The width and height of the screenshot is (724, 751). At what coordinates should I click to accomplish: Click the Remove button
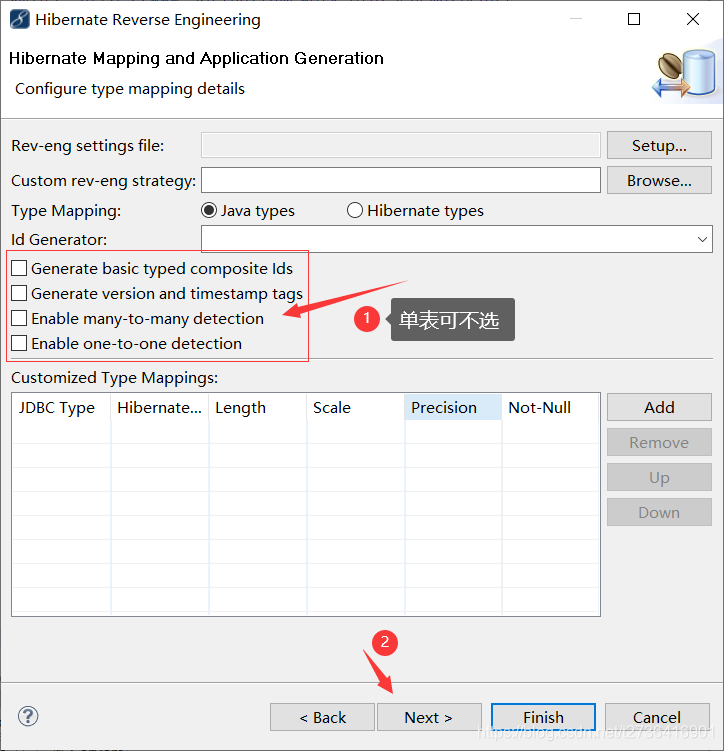[659, 443]
